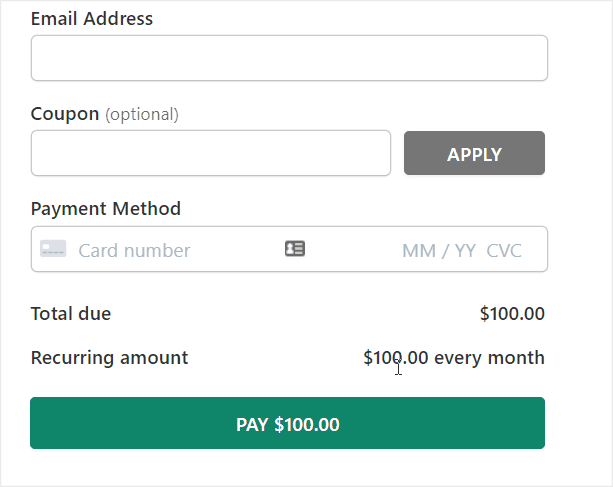Click the Email Address label
Viewport: 613px width, 487px height.
(92, 19)
